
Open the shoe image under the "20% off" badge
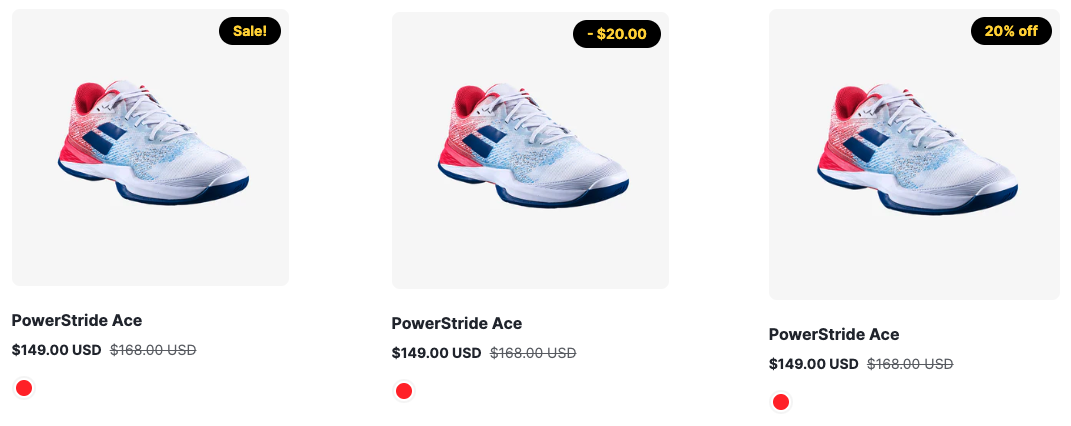[915, 154]
